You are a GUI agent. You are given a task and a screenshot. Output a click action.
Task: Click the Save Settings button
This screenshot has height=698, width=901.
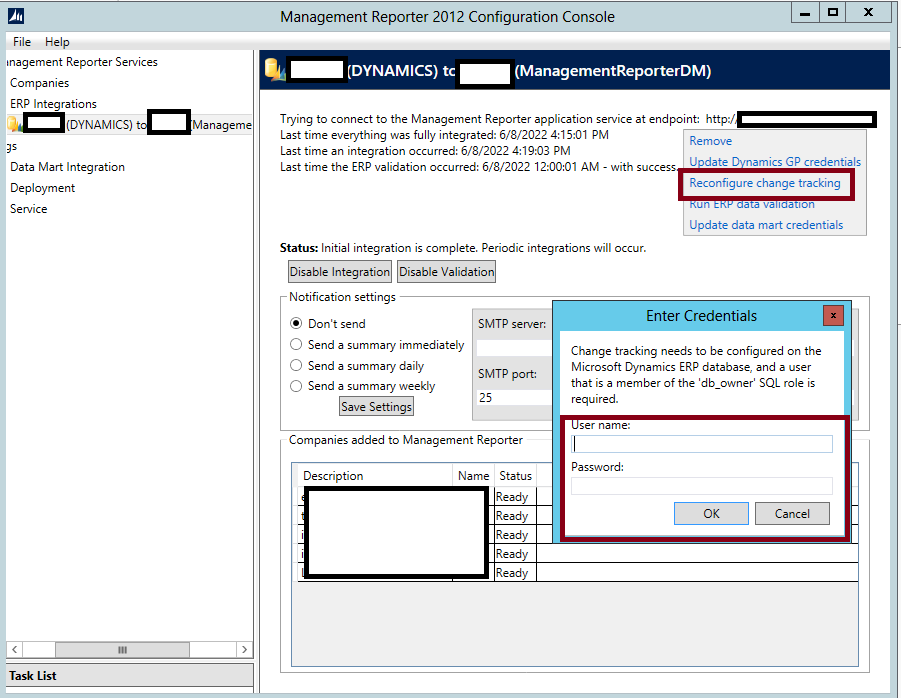(x=376, y=407)
